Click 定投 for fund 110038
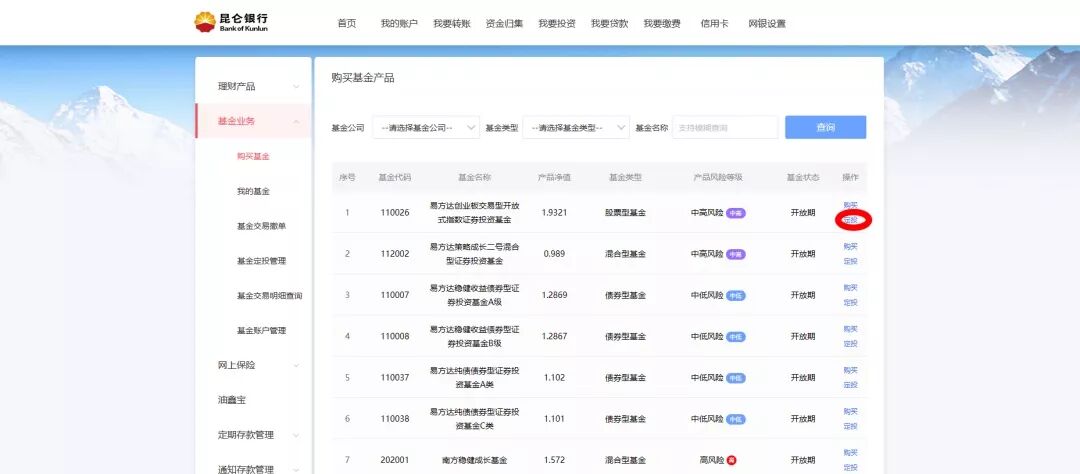Screen dimensions: 1080x474 tap(851, 426)
